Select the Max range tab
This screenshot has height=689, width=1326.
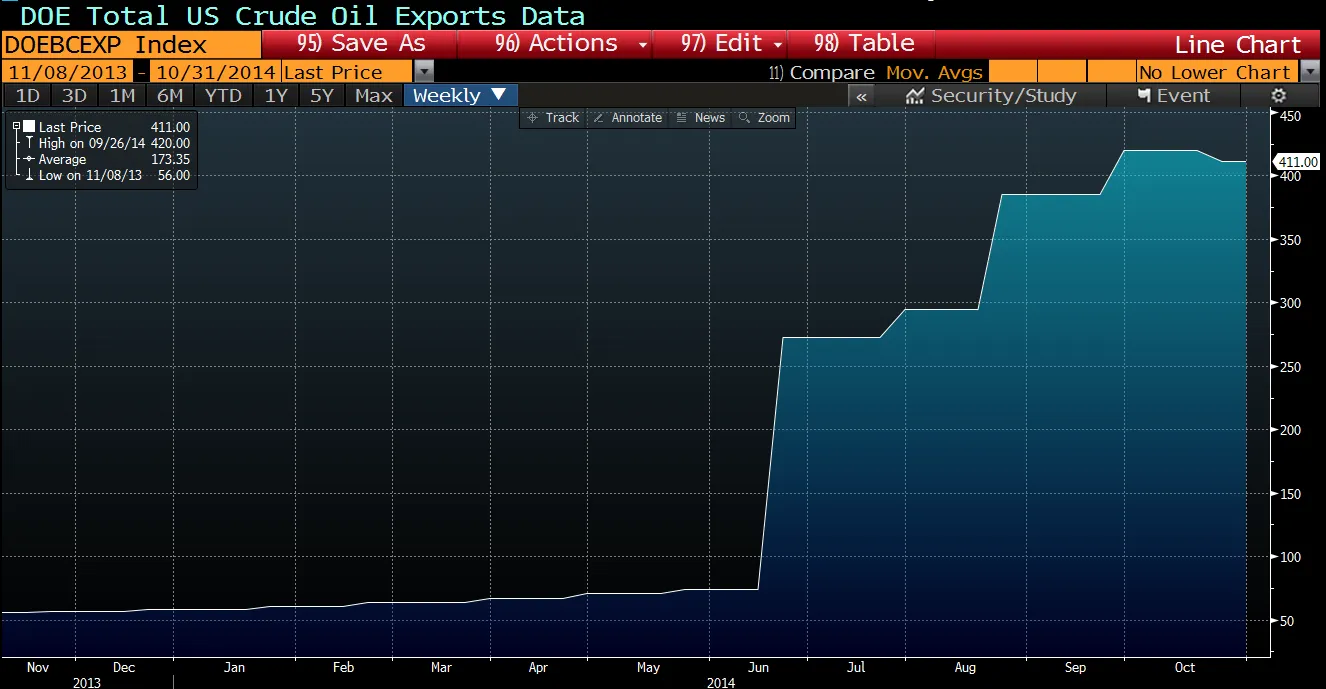coord(374,96)
